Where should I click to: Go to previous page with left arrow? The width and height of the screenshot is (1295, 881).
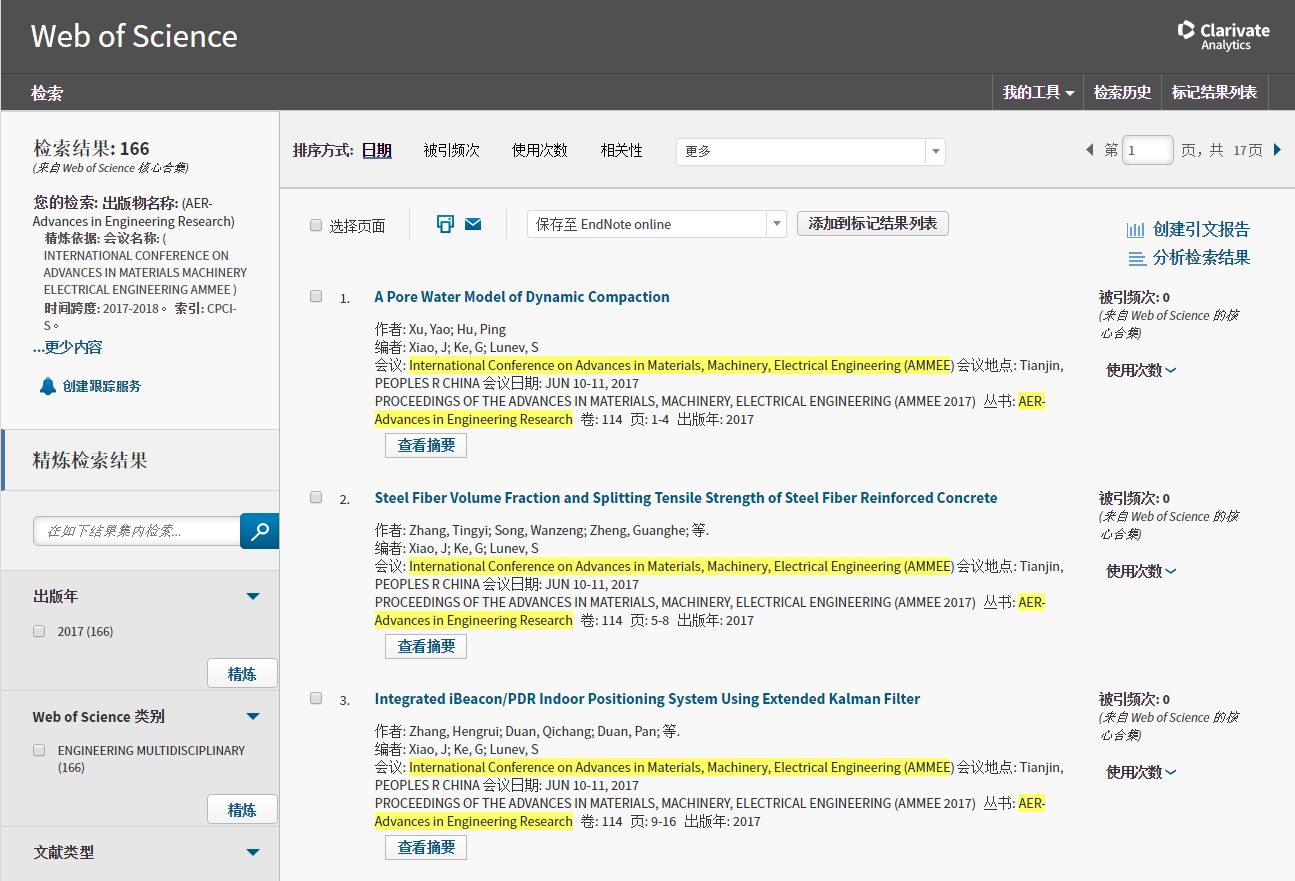[x=1090, y=150]
